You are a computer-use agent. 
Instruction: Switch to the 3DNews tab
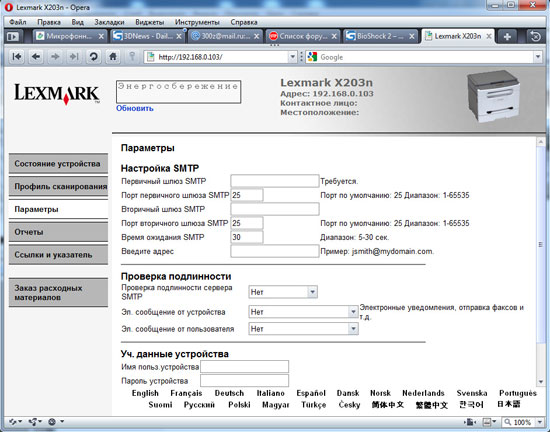147,36
